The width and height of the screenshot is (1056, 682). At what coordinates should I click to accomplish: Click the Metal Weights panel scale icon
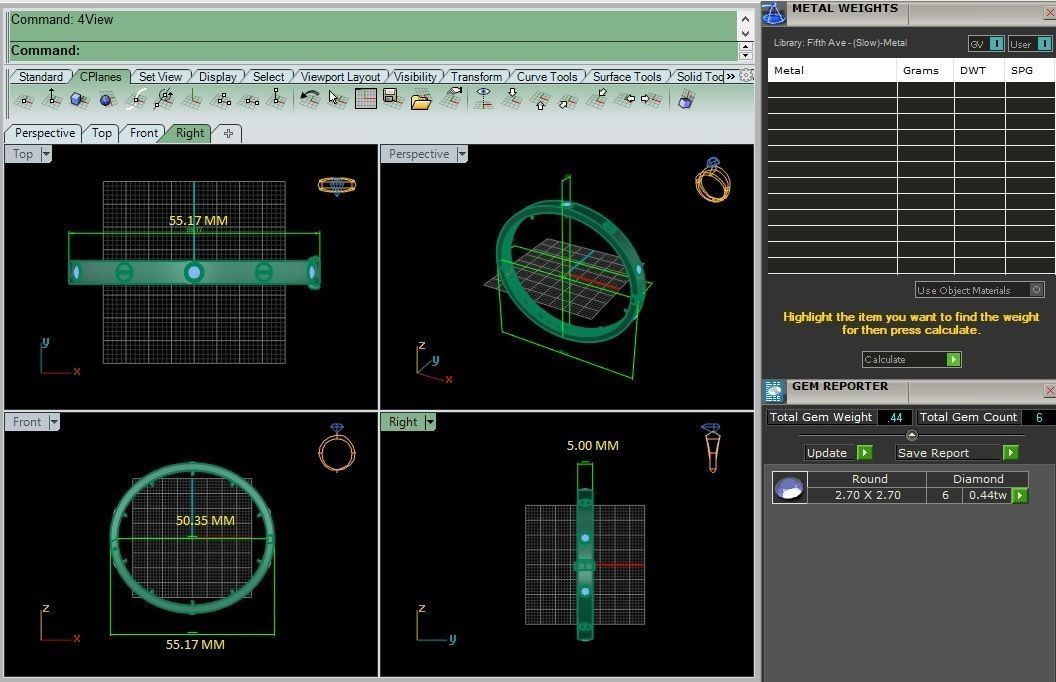774,13
